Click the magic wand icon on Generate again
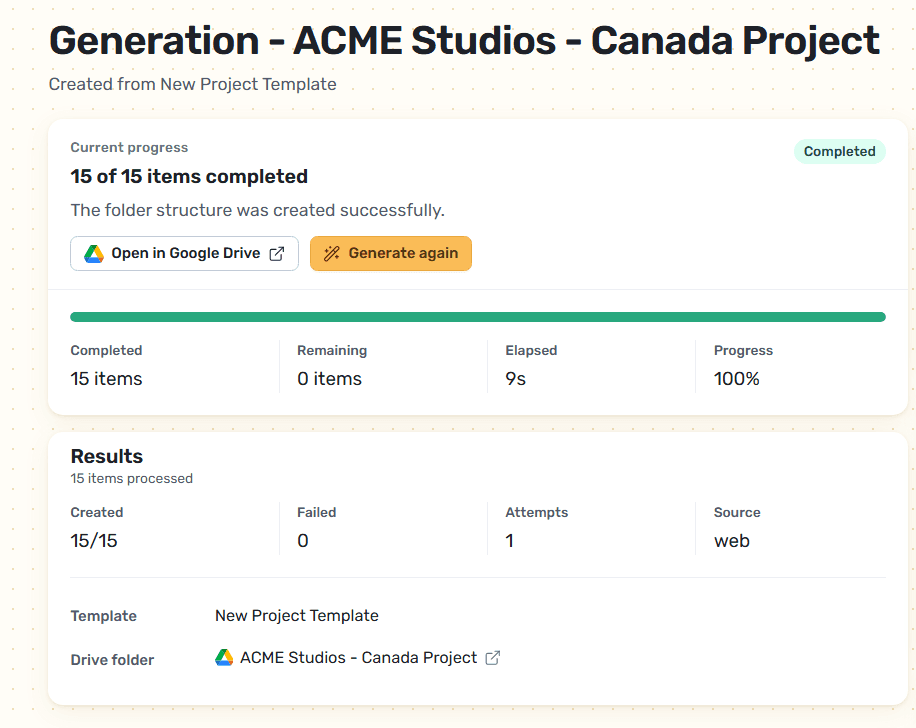The image size is (916, 728). tap(332, 254)
